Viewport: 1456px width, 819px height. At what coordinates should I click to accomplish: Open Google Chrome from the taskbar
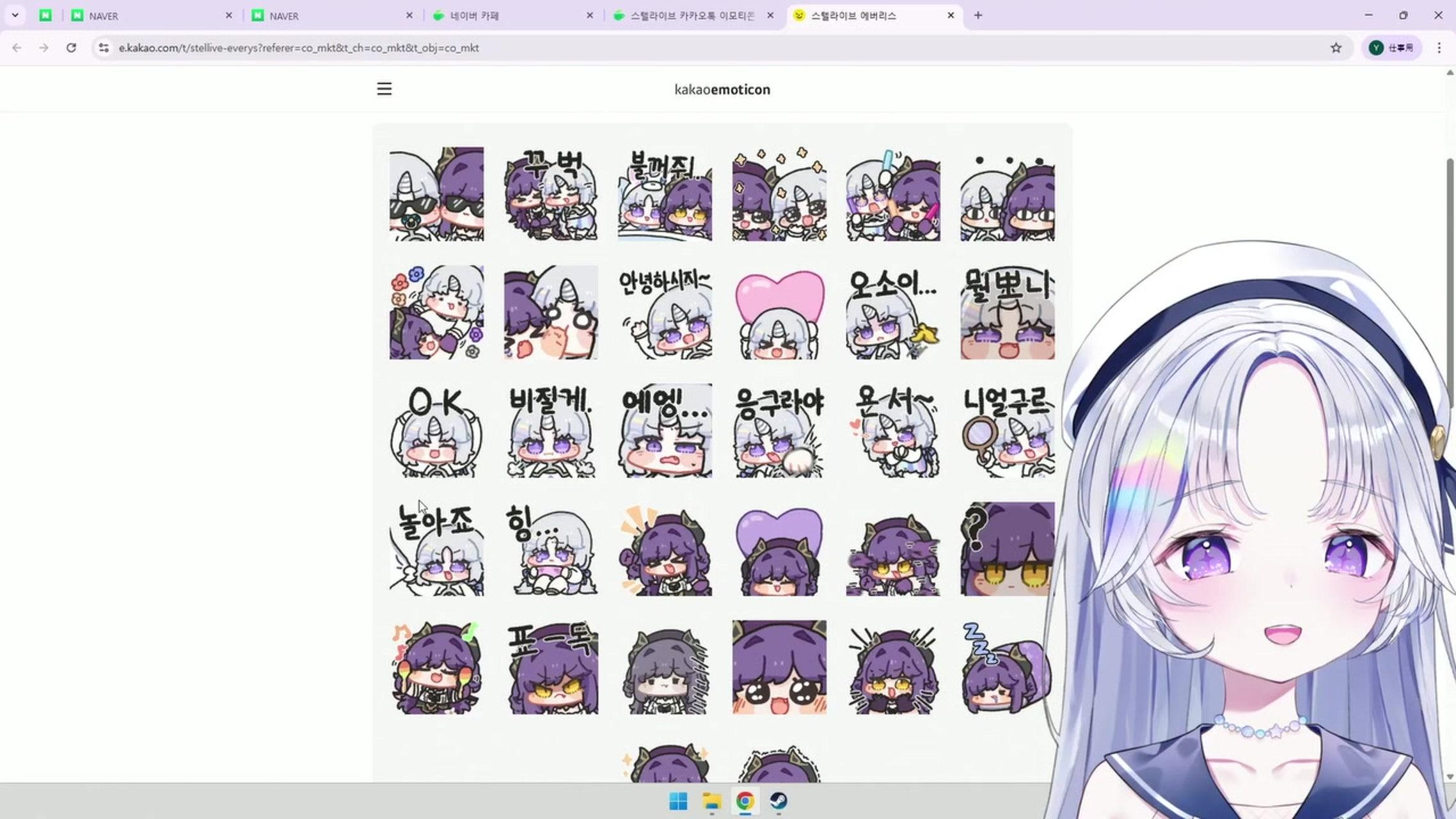[745, 801]
